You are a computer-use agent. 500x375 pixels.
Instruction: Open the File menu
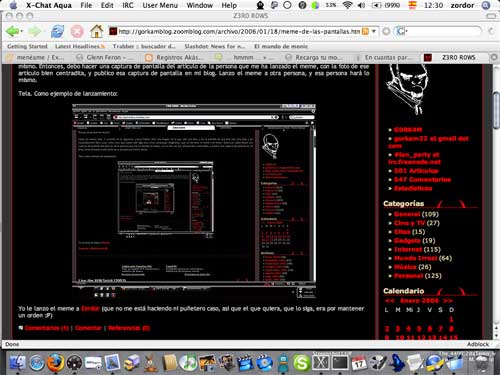click(x=86, y=5)
